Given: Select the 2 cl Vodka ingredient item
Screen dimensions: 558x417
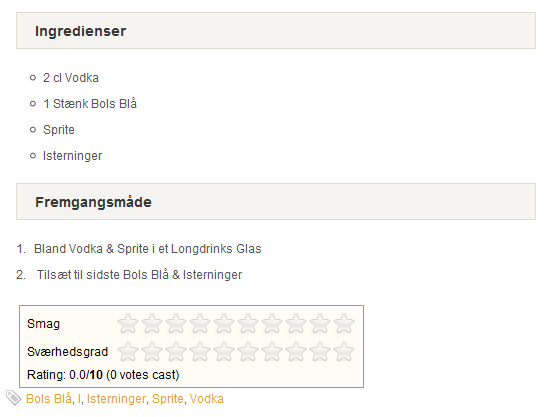Looking at the screenshot, I should (71, 78).
